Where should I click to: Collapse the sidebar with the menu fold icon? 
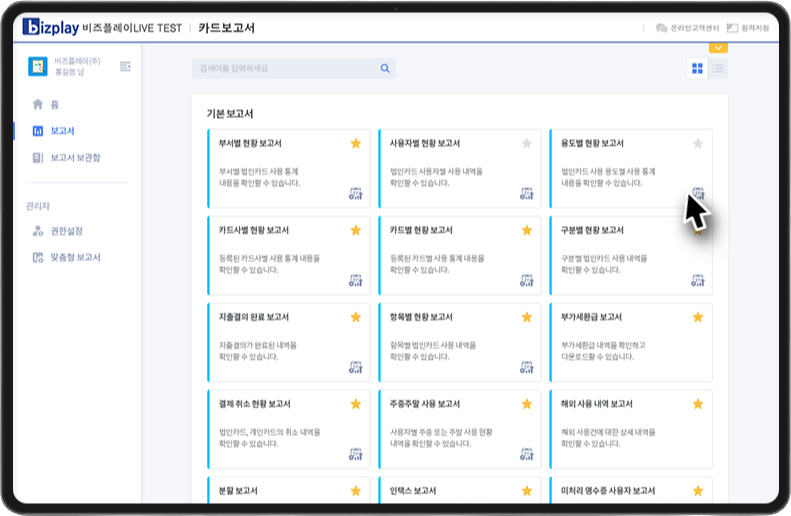point(126,67)
